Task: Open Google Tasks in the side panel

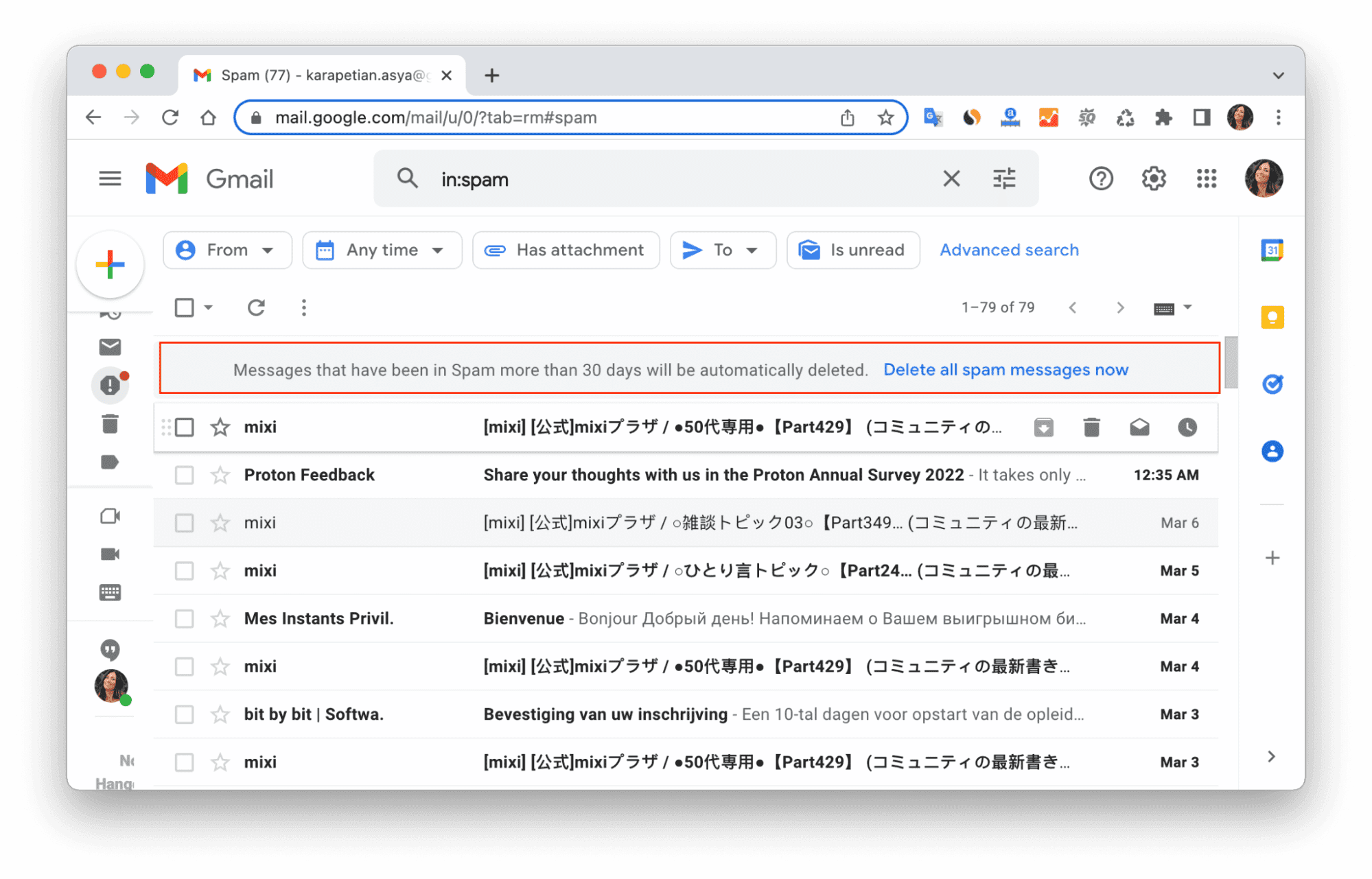Action: (1272, 384)
